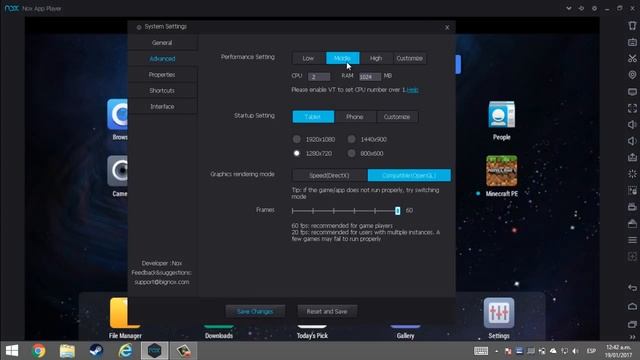Click the Downloads app label
This screenshot has width=640, height=360.
pyautogui.click(x=219, y=336)
